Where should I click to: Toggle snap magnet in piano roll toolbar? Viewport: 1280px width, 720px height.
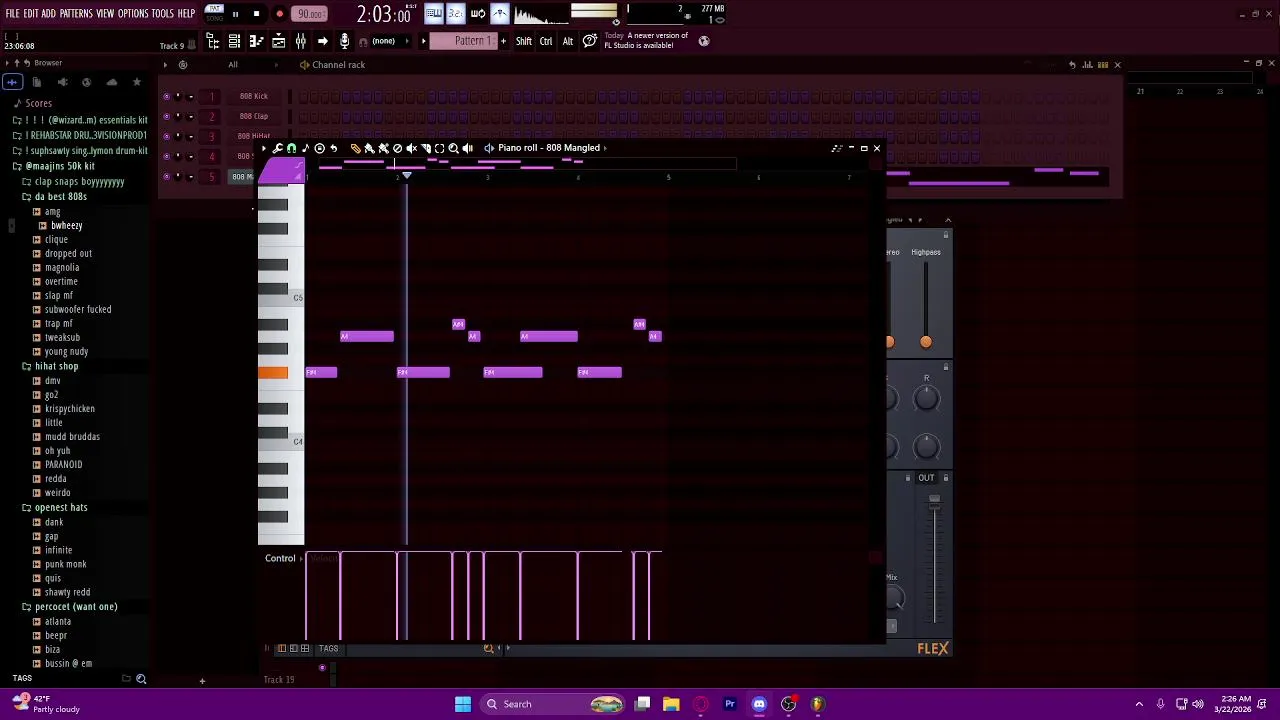[291, 148]
